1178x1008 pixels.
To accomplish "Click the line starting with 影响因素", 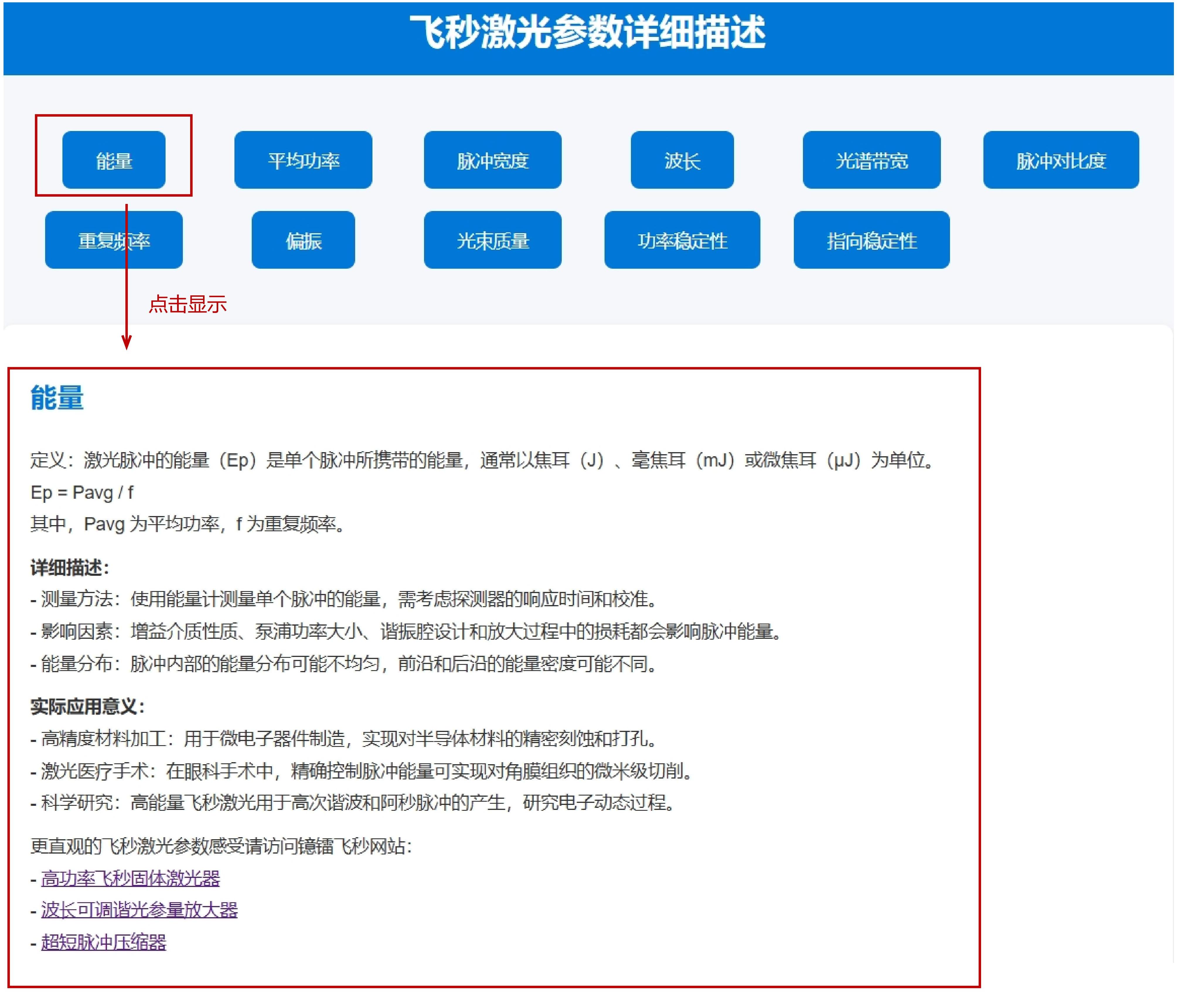I will click(x=407, y=631).
